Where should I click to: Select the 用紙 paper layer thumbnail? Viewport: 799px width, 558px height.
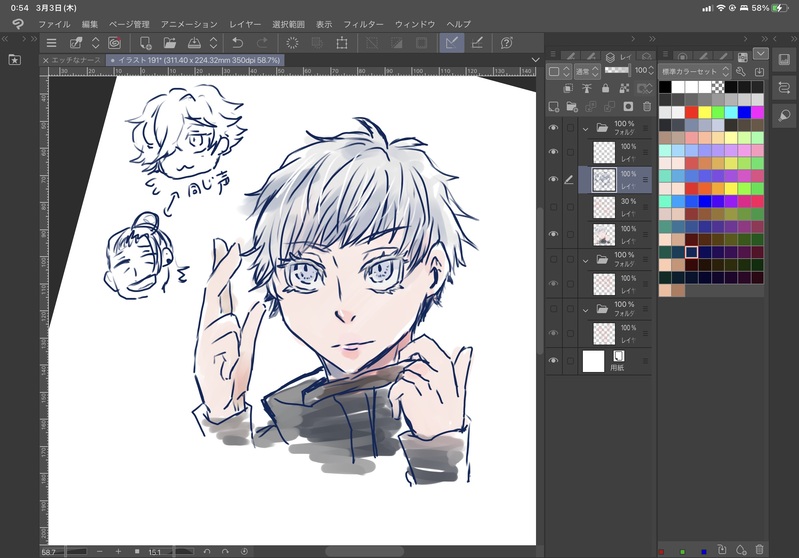point(593,361)
